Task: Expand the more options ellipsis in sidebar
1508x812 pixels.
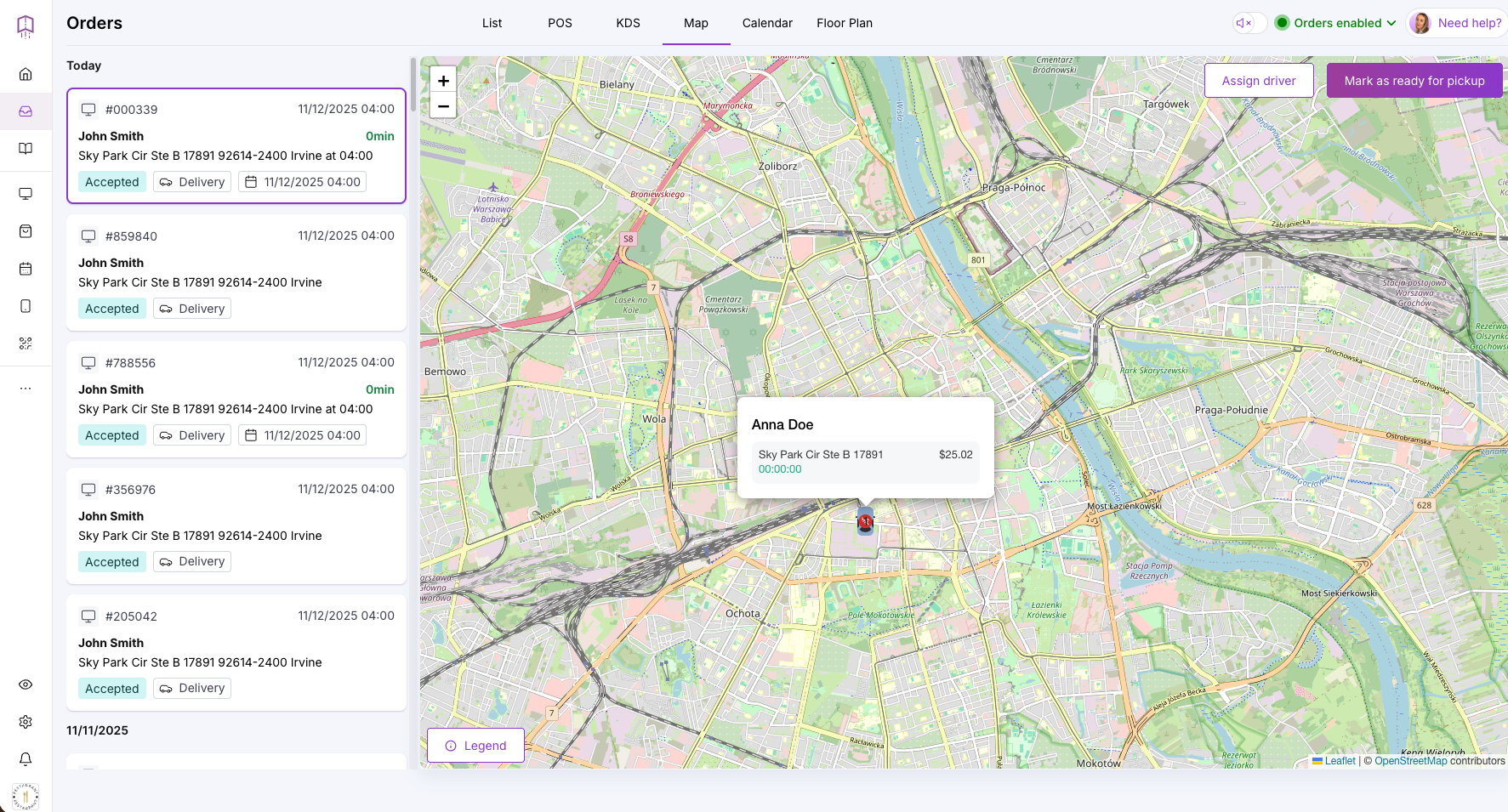Action: click(26, 389)
